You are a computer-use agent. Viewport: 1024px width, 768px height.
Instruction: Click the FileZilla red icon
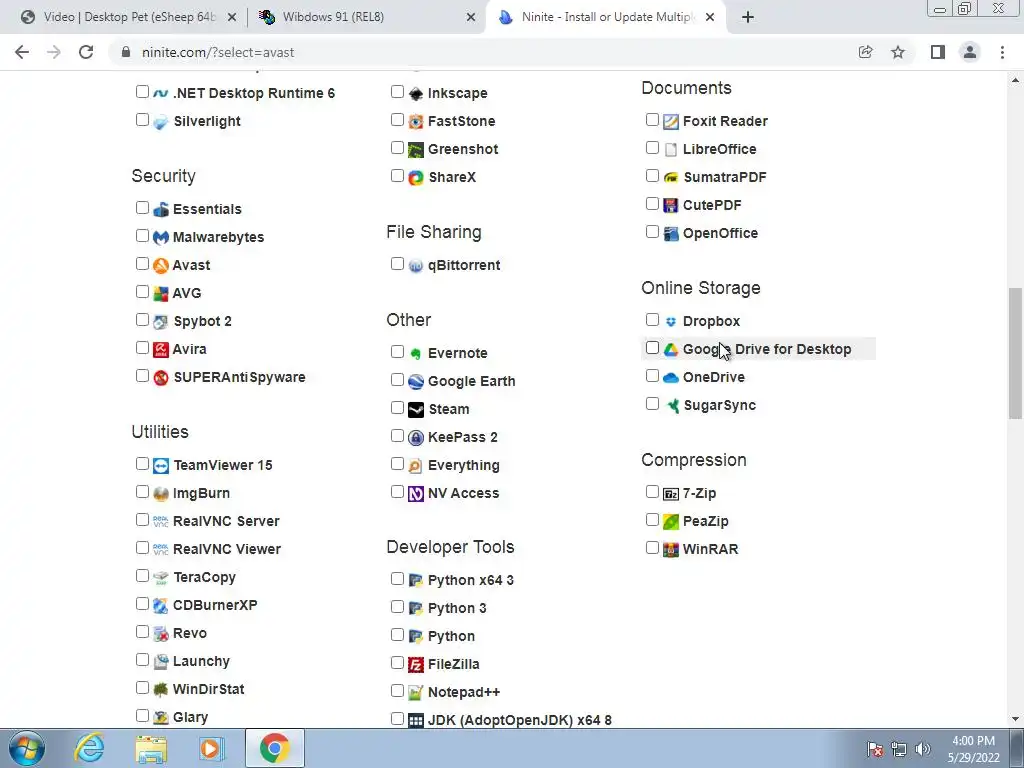416,665
